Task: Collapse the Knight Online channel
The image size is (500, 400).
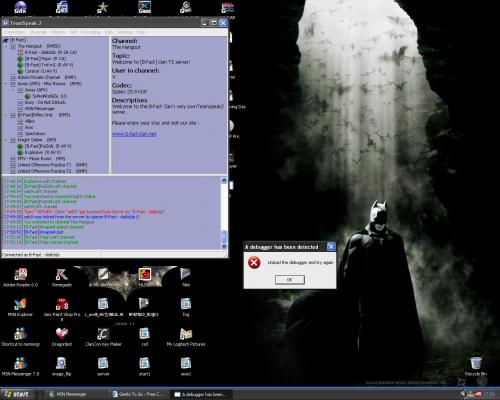Action: click(x=6, y=140)
